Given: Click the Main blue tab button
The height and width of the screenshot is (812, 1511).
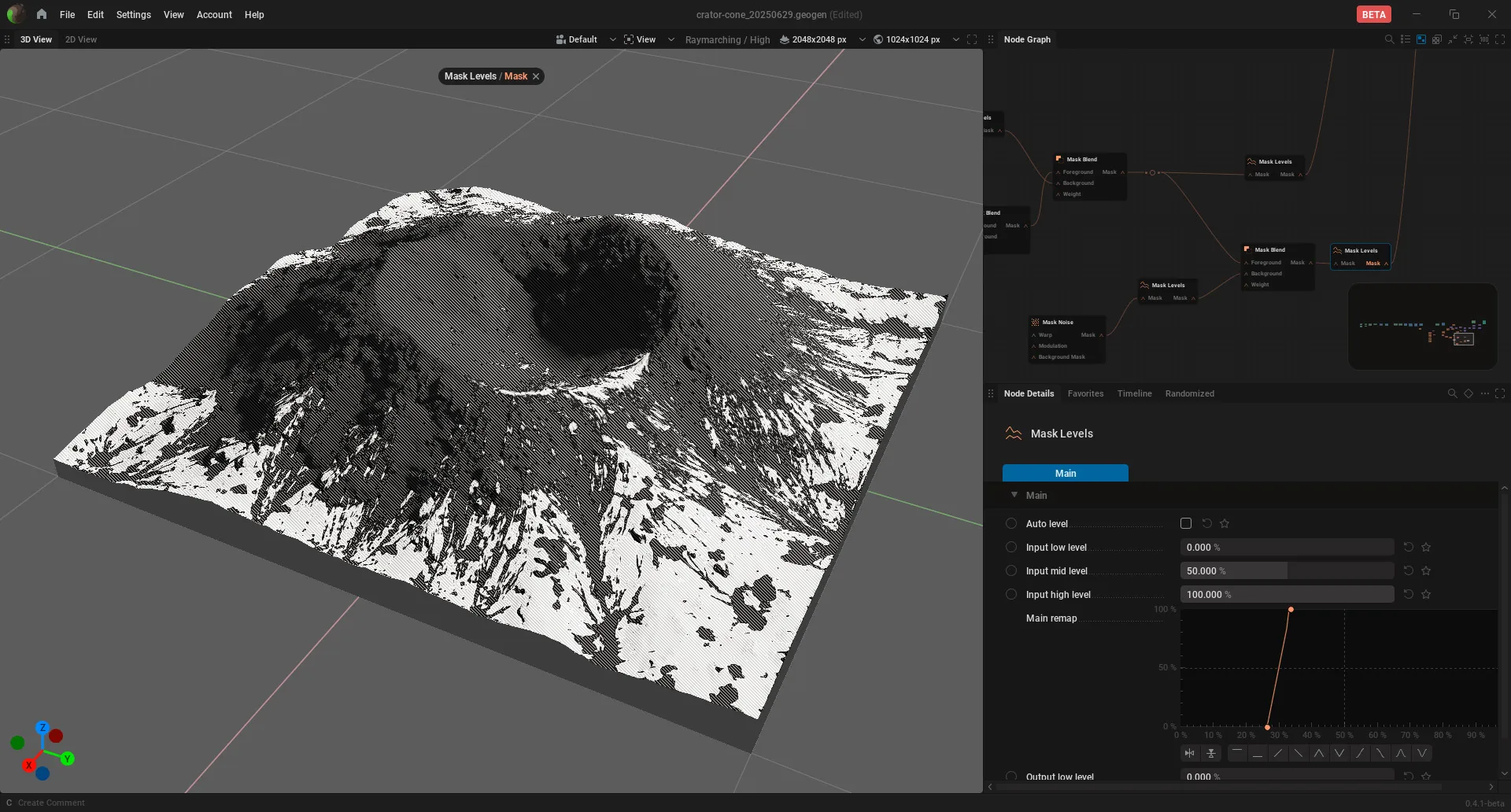Looking at the screenshot, I should pos(1066,473).
